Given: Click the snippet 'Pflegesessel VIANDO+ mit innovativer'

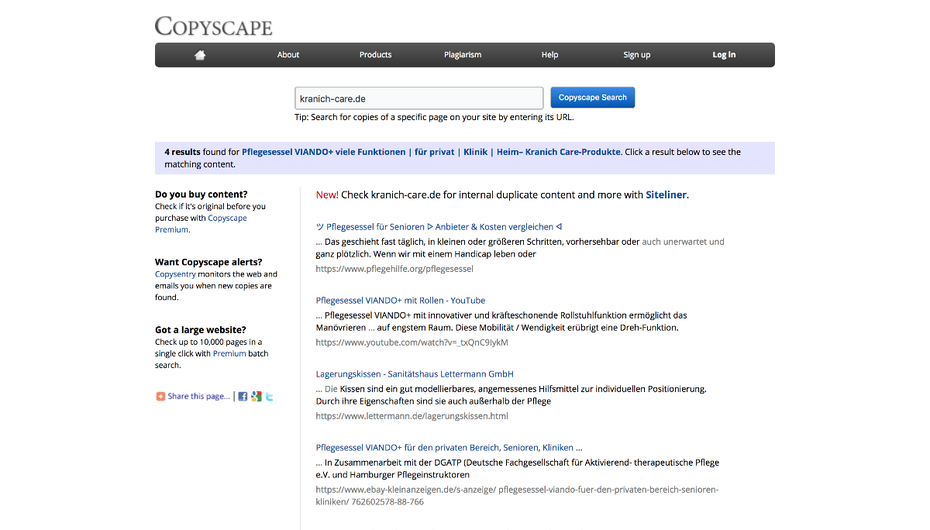Looking at the screenshot, I should (x=501, y=321).
